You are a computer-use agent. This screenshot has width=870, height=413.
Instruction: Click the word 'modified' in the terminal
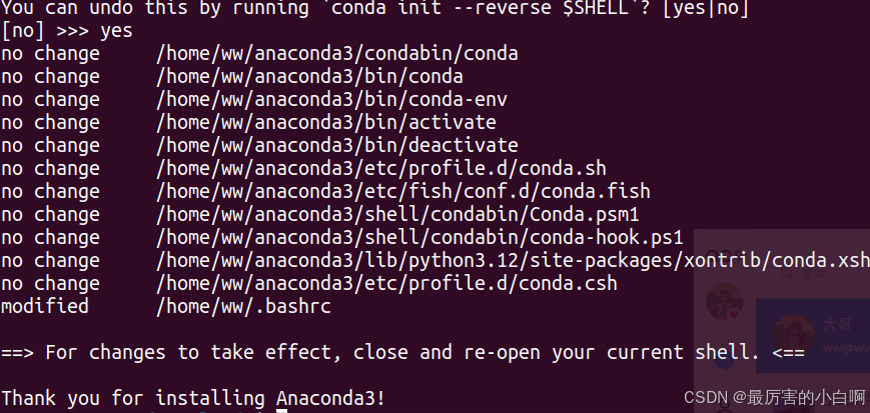(45, 306)
